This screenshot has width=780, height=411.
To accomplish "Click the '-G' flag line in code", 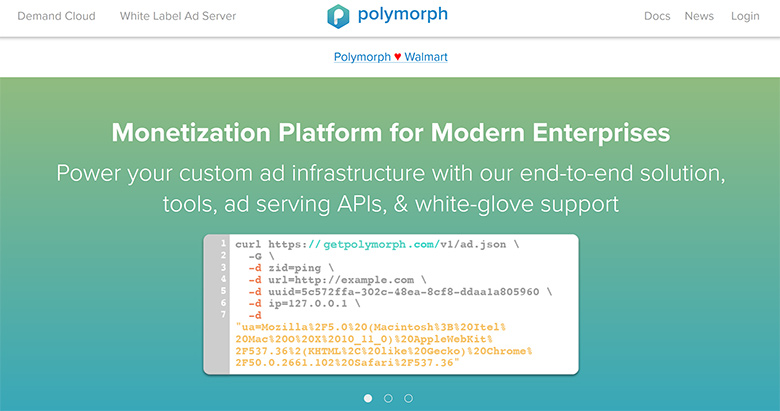I will click(x=261, y=256).
